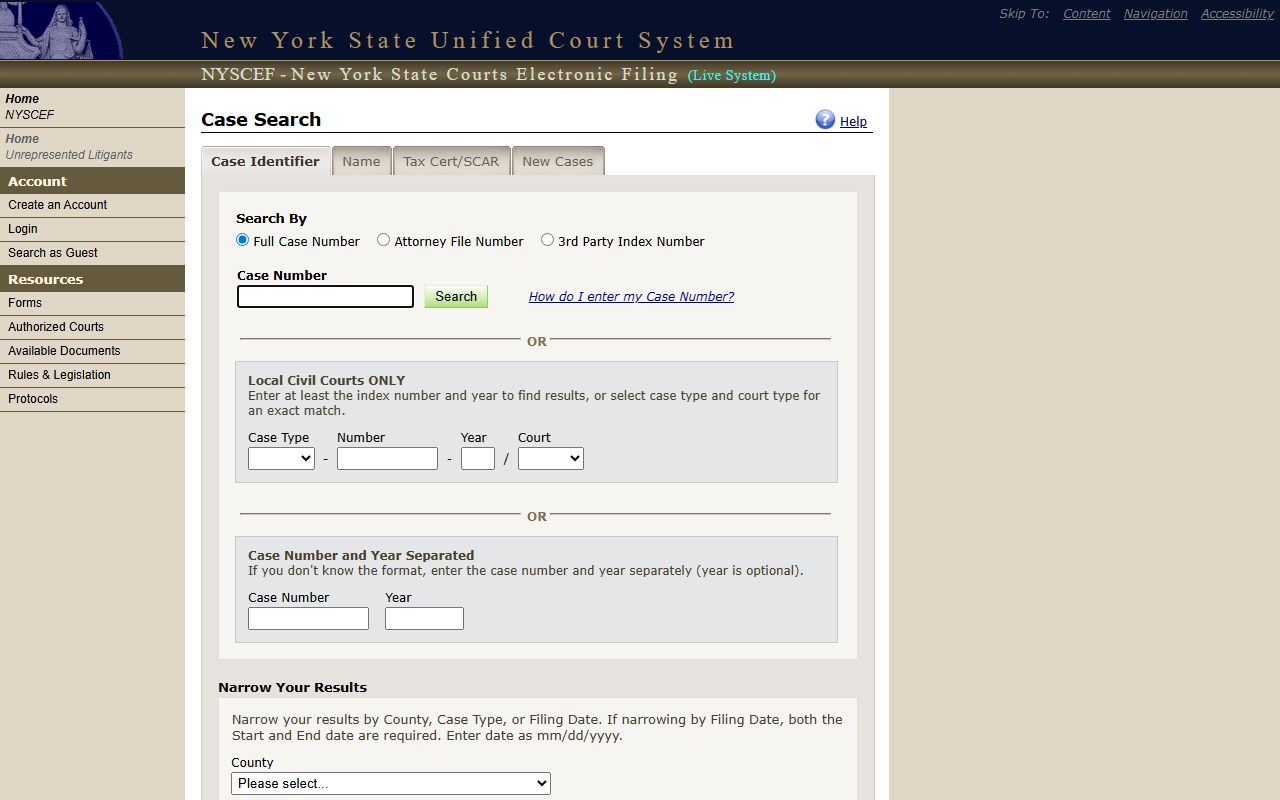Click the Narrow Your Results heading
1280x800 pixels.
292,687
